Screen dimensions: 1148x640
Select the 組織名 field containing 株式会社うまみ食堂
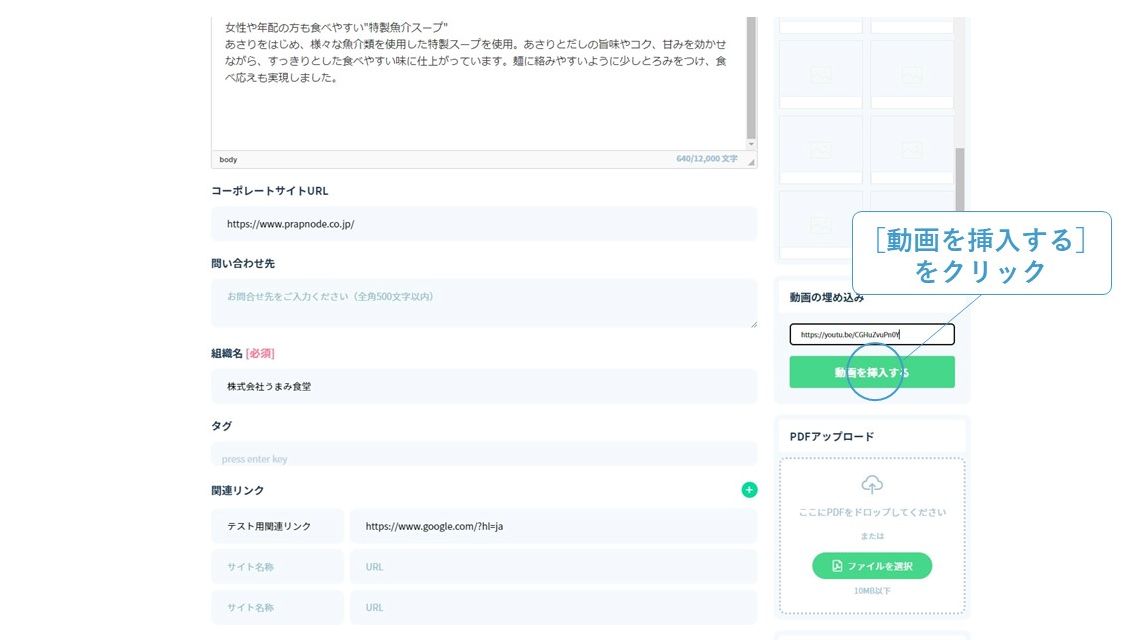click(484, 386)
